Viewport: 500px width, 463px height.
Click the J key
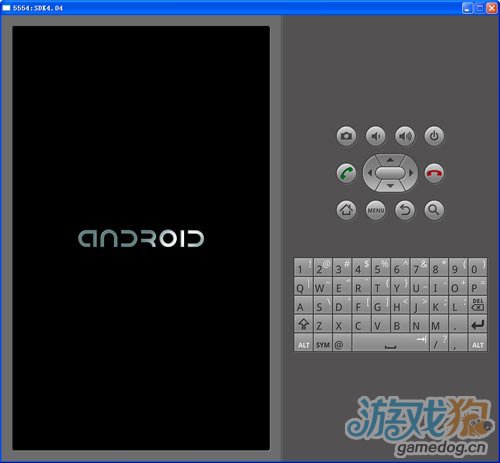pos(419,305)
